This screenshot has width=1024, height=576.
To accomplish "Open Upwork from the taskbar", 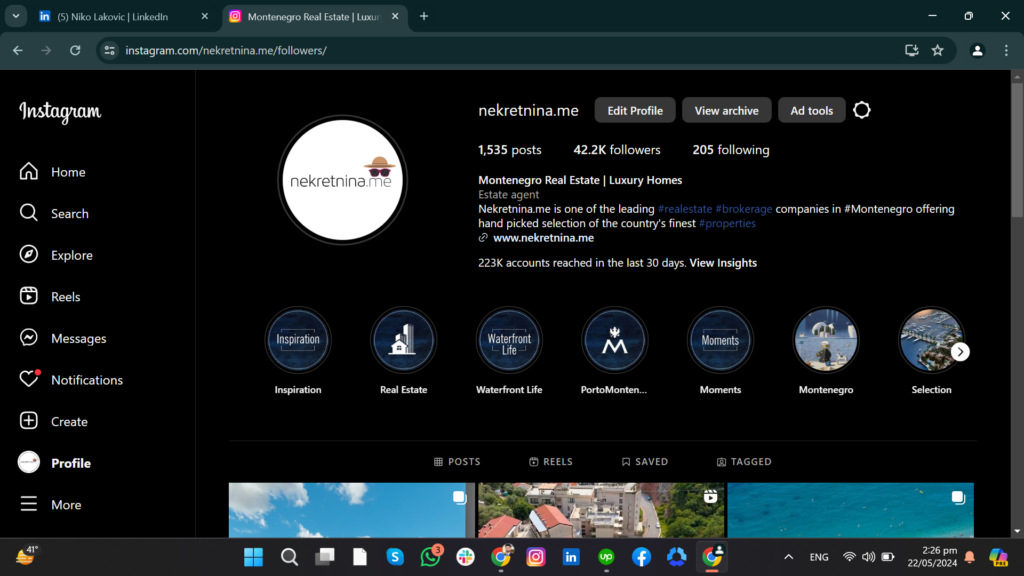I will point(606,557).
